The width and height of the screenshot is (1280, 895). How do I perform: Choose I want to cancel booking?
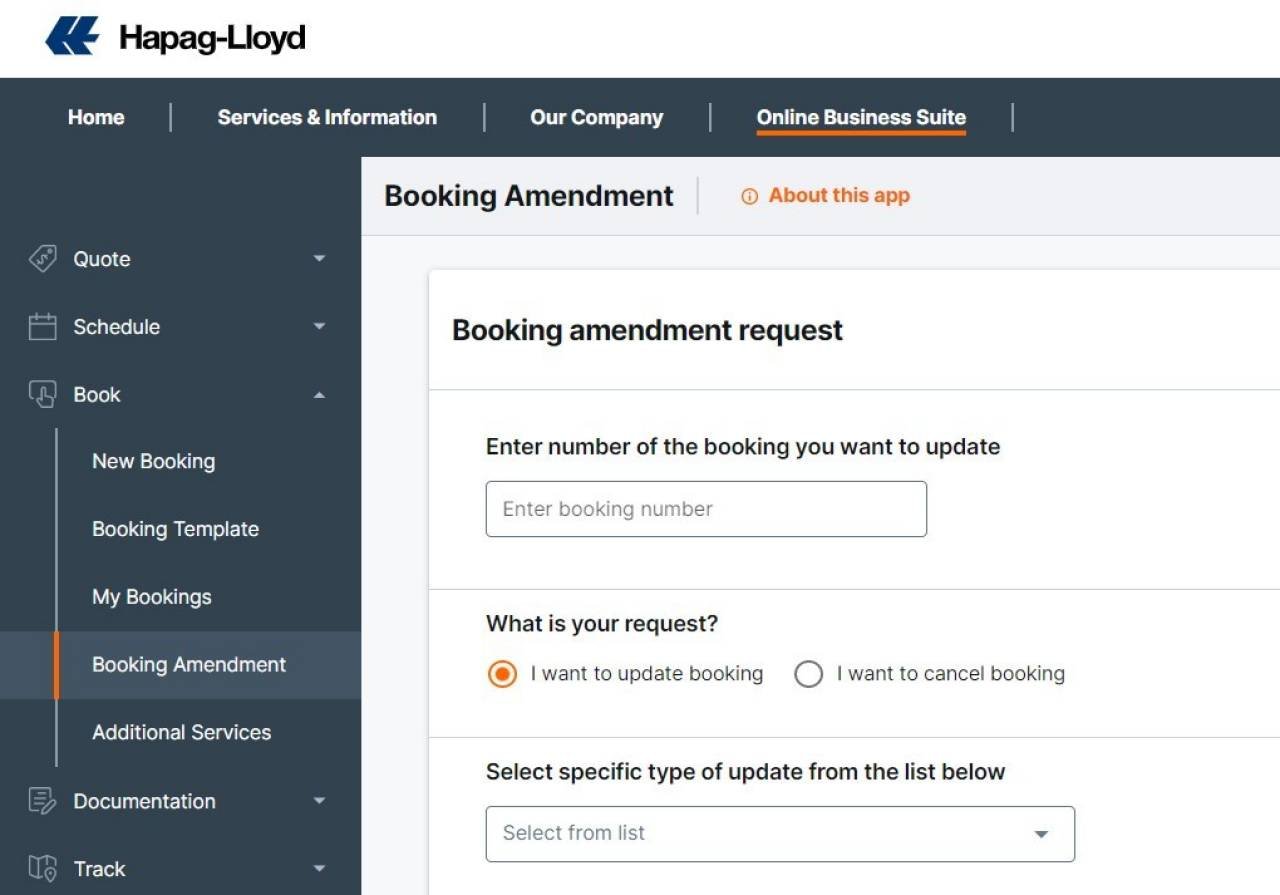(x=808, y=674)
